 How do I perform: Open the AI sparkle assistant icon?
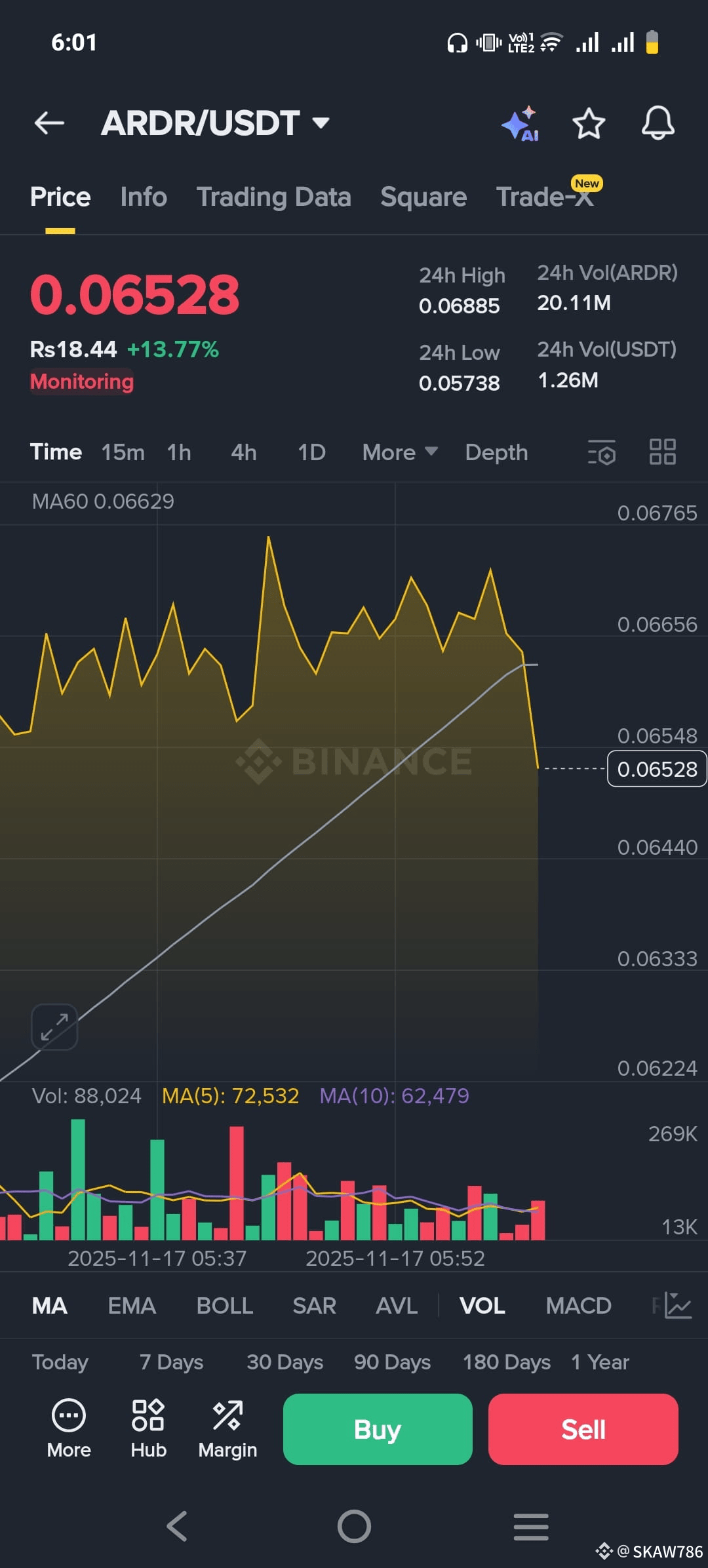tap(521, 123)
